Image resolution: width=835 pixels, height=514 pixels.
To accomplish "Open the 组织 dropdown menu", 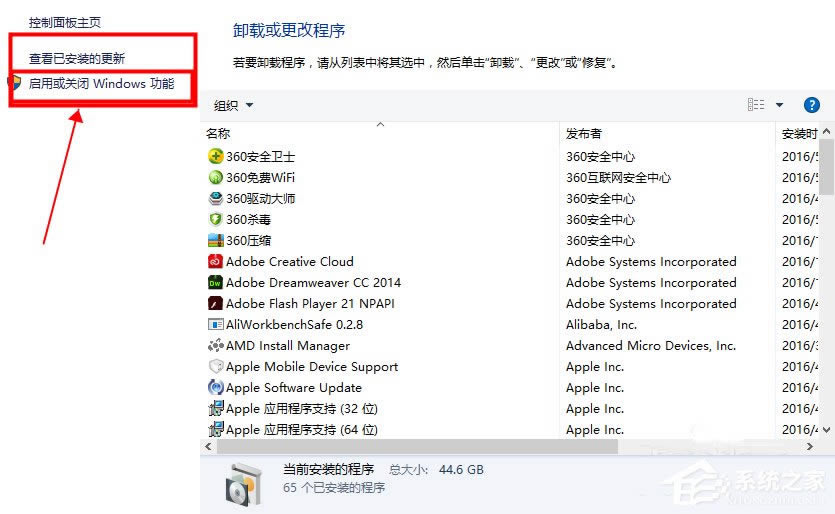I will [x=233, y=105].
